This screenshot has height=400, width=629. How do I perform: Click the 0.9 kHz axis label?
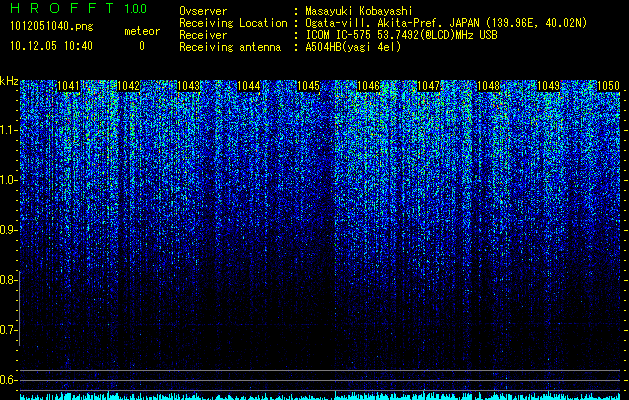(x=8, y=230)
